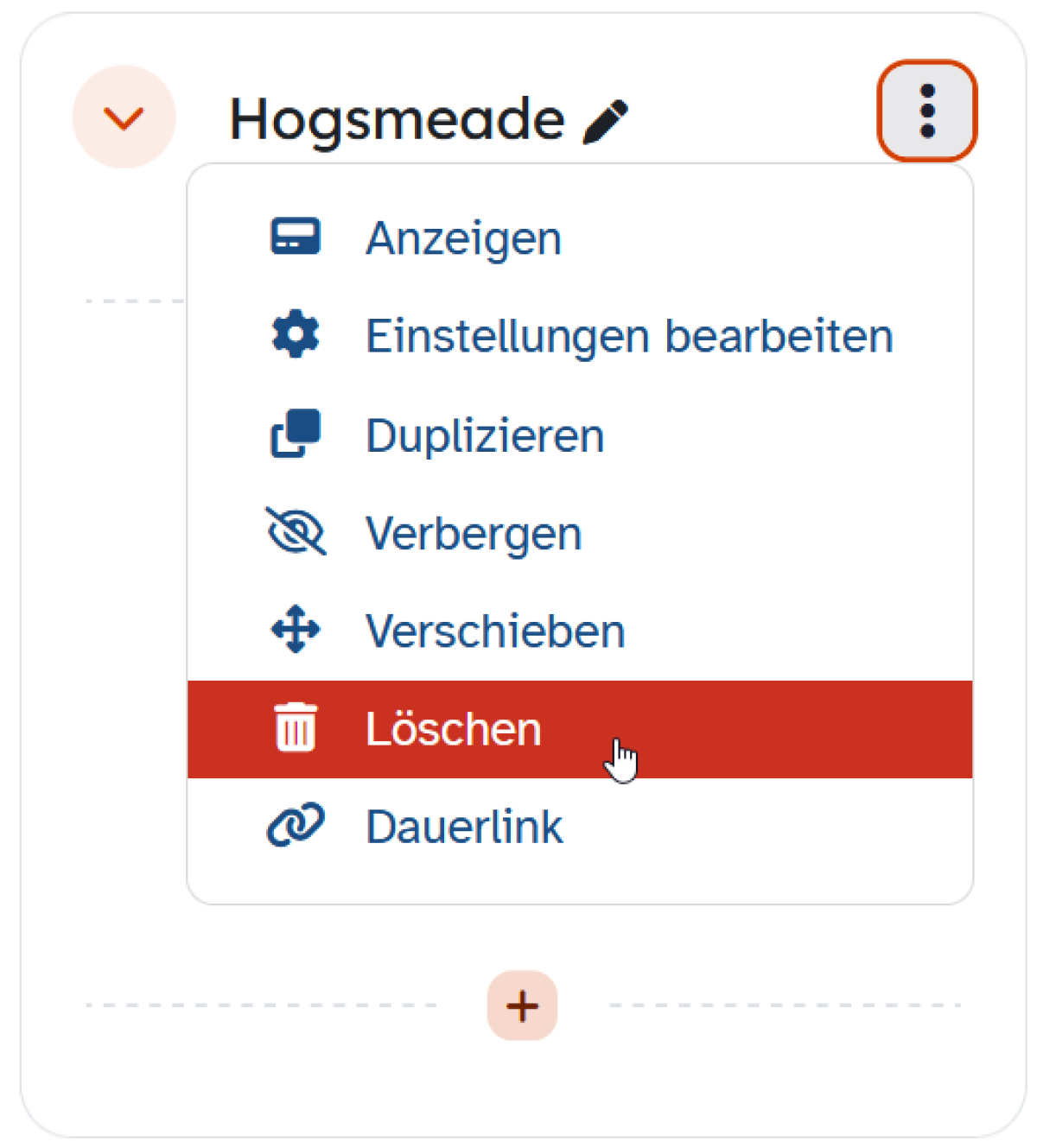Click the four-arrow Verschieben move icon
The width and height of the screenshot is (1037, 1148).
pyautogui.click(x=296, y=629)
